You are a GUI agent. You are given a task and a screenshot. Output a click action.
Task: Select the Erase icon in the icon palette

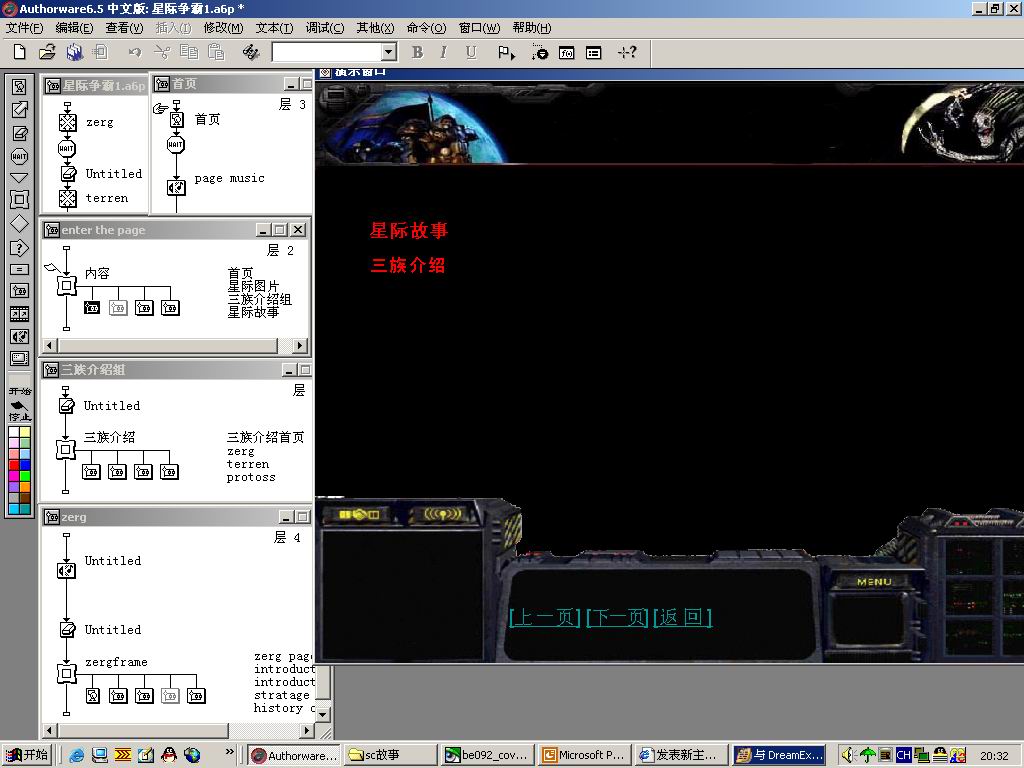pyautogui.click(x=20, y=133)
